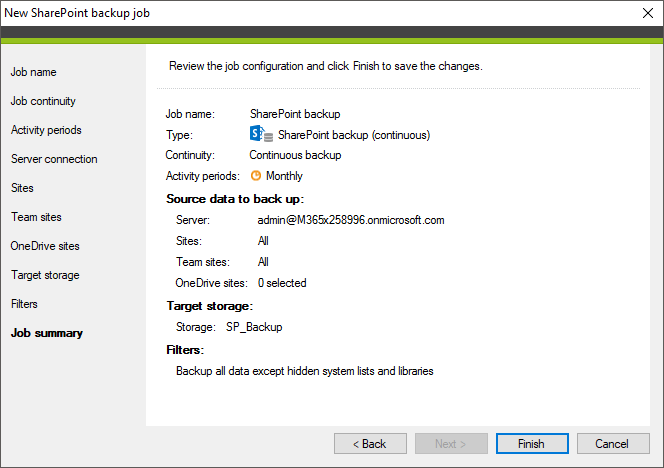Open the Server connection step

[x=54, y=159]
